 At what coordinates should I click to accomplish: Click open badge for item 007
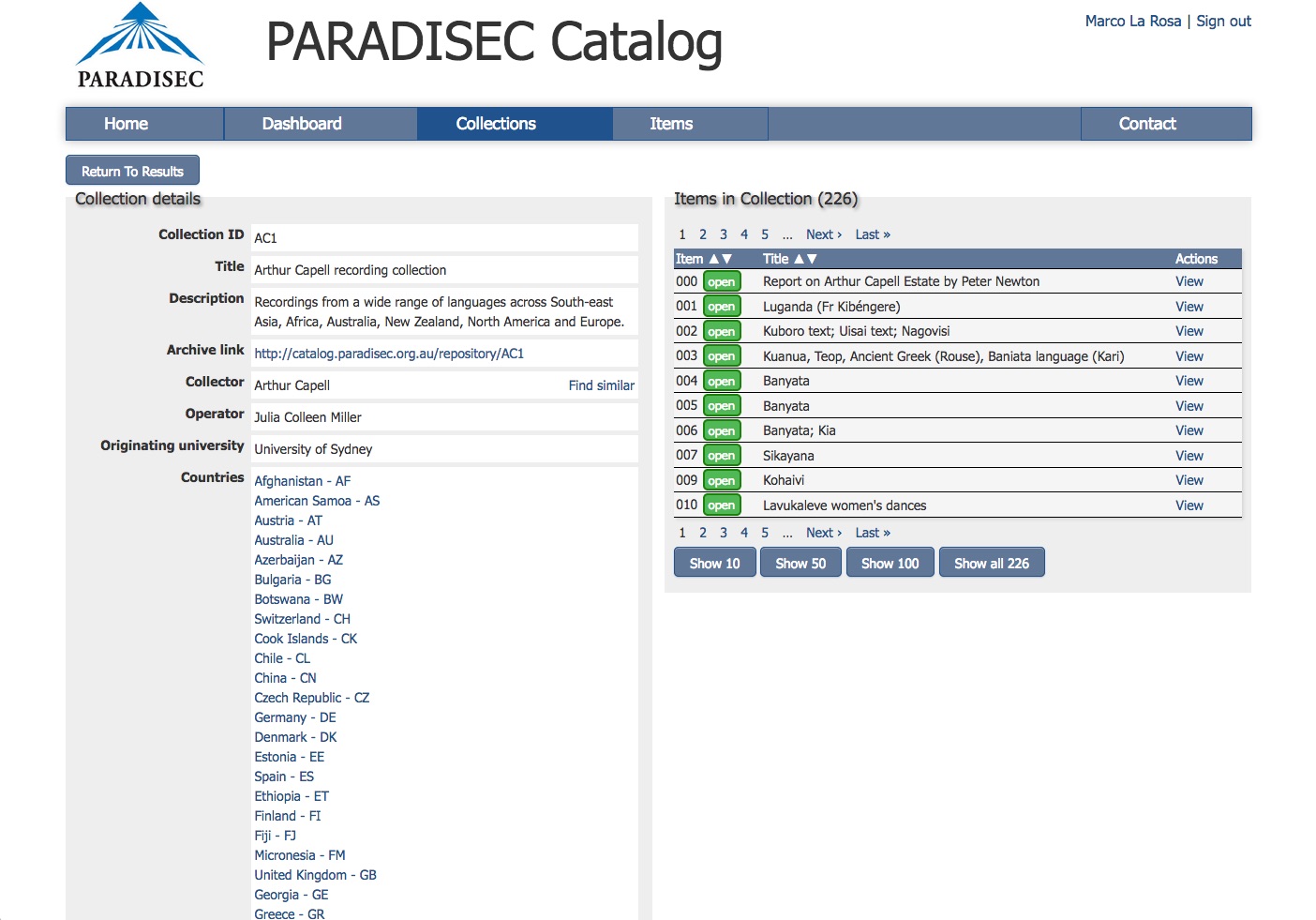722,456
